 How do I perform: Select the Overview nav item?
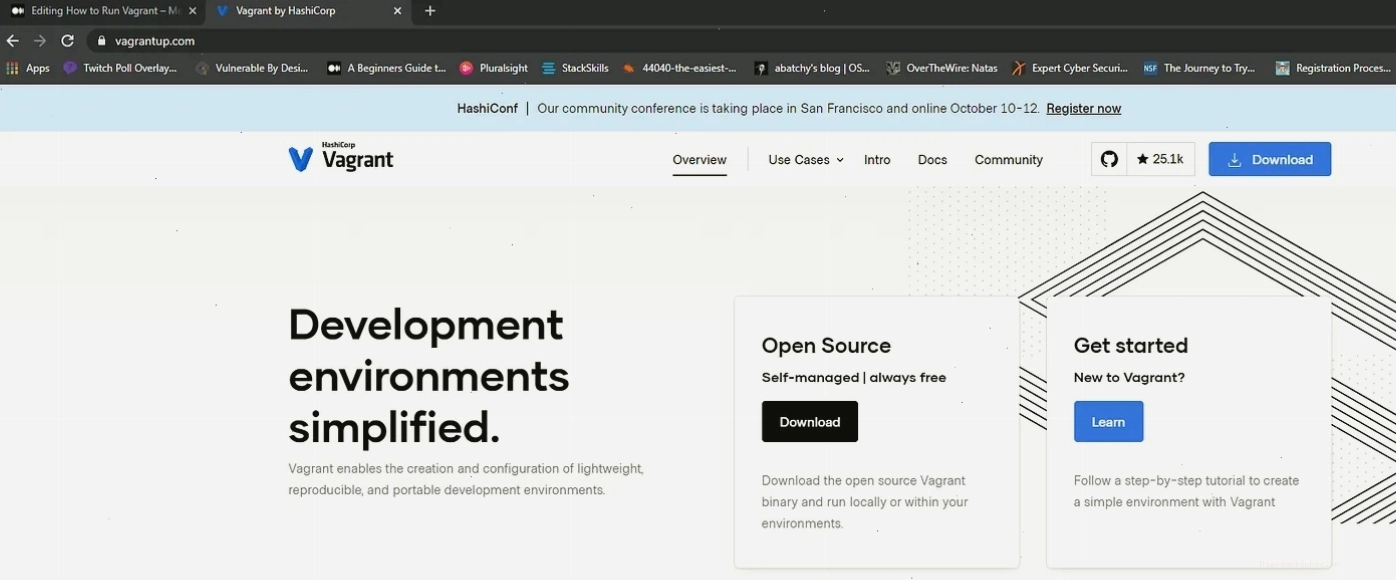[699, 160]
